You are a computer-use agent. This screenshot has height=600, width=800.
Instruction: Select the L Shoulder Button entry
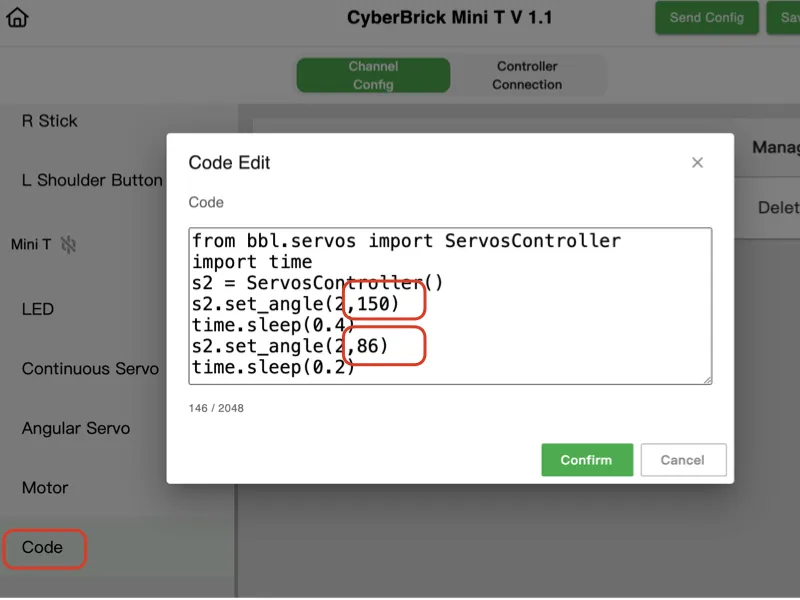92,181
